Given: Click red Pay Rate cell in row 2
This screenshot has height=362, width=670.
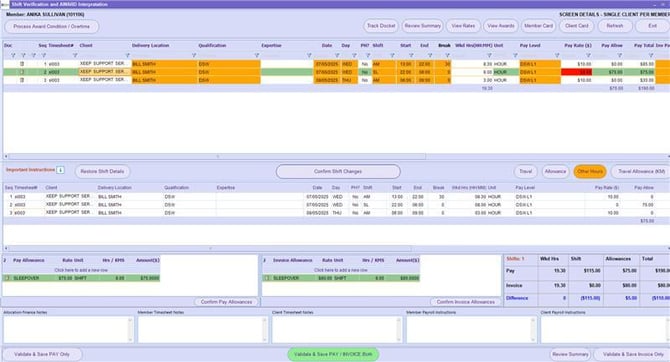Looking at the screenshot, I should click(577, 72).
